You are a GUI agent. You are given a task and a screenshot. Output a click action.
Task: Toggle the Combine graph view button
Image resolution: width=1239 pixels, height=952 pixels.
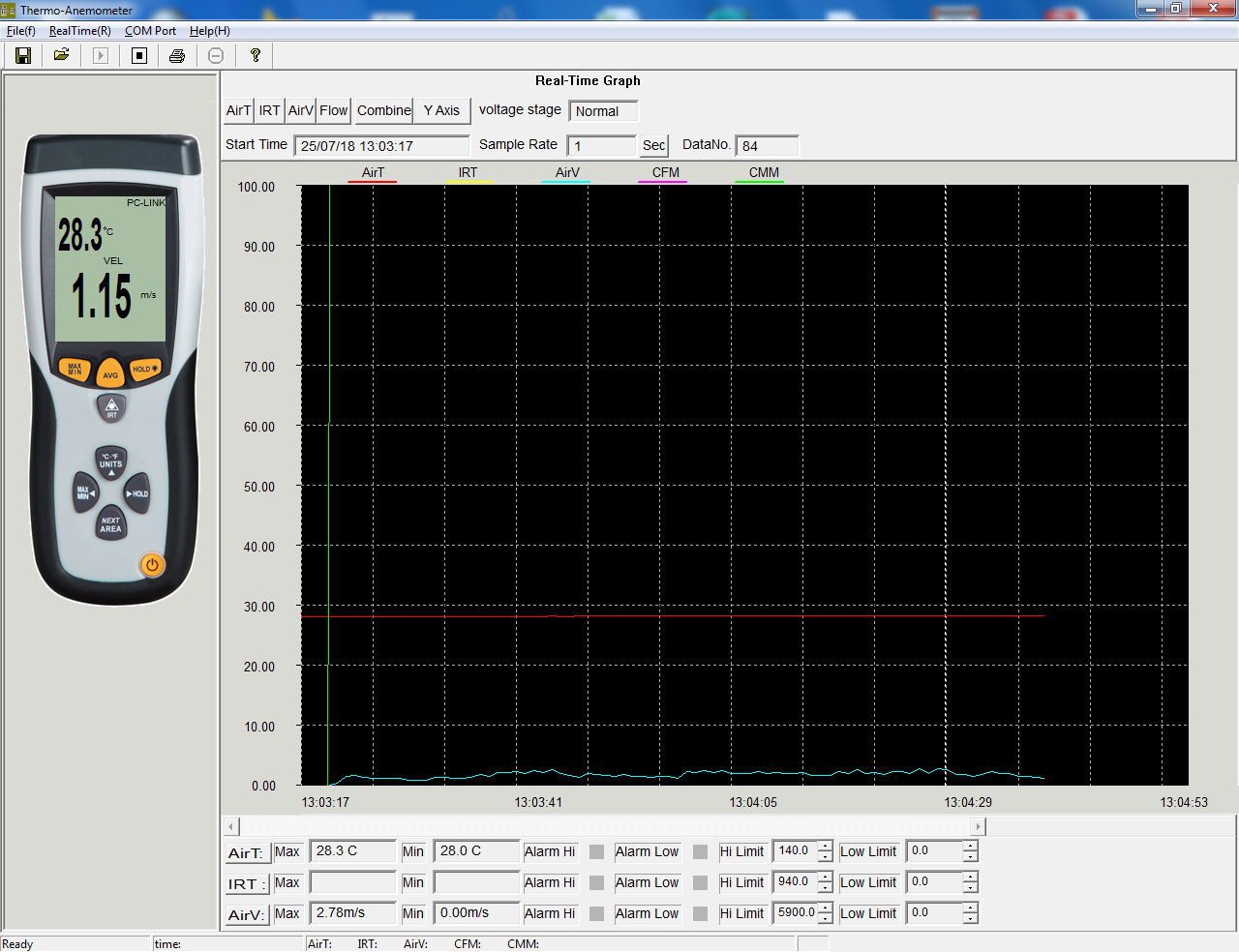point(383,111)
